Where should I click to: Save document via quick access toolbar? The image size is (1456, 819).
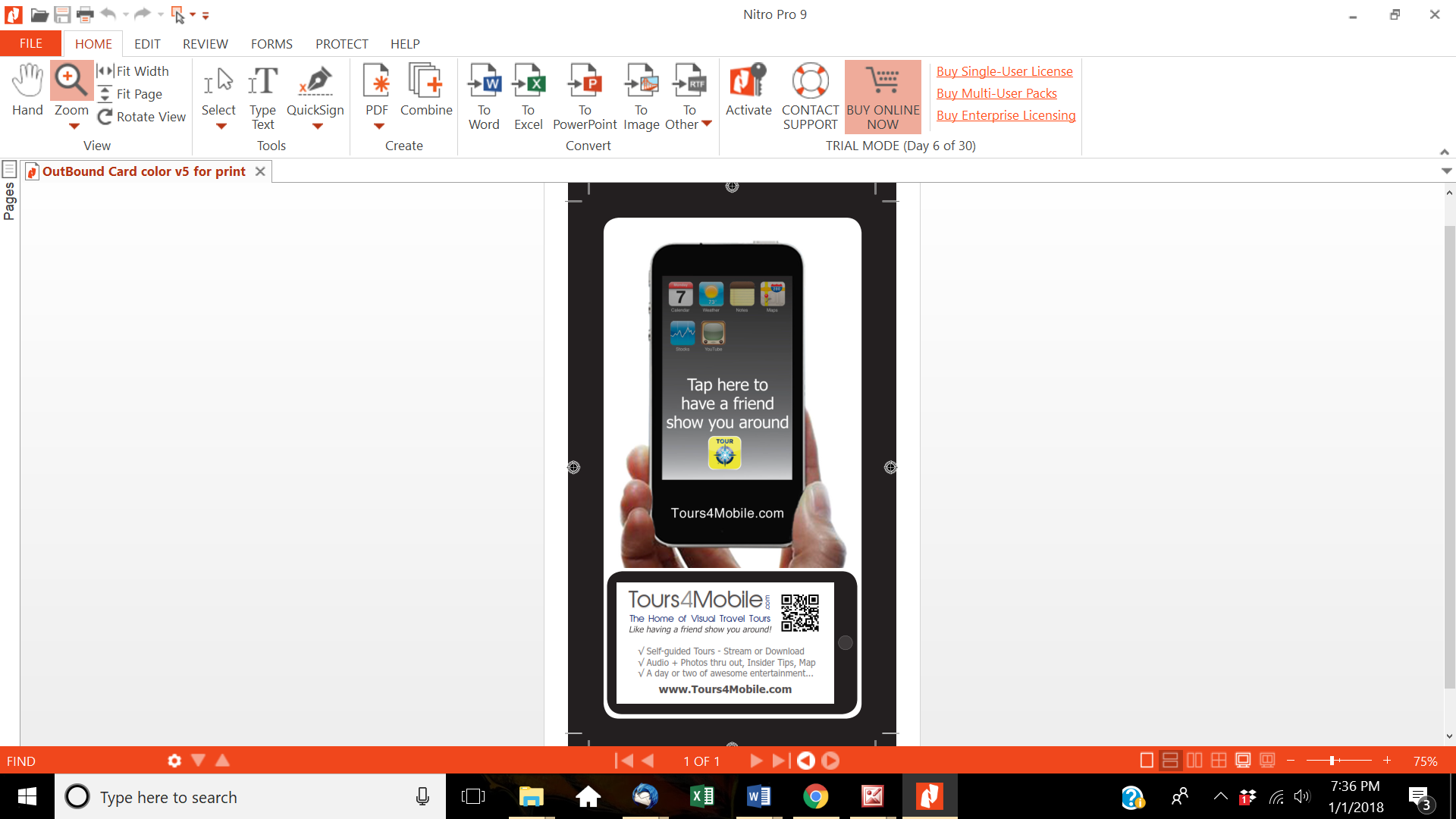point(62,14)
